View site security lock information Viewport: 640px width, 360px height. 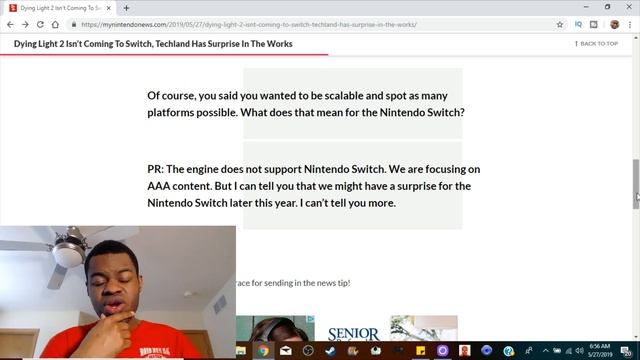click(x=74, y=24)
